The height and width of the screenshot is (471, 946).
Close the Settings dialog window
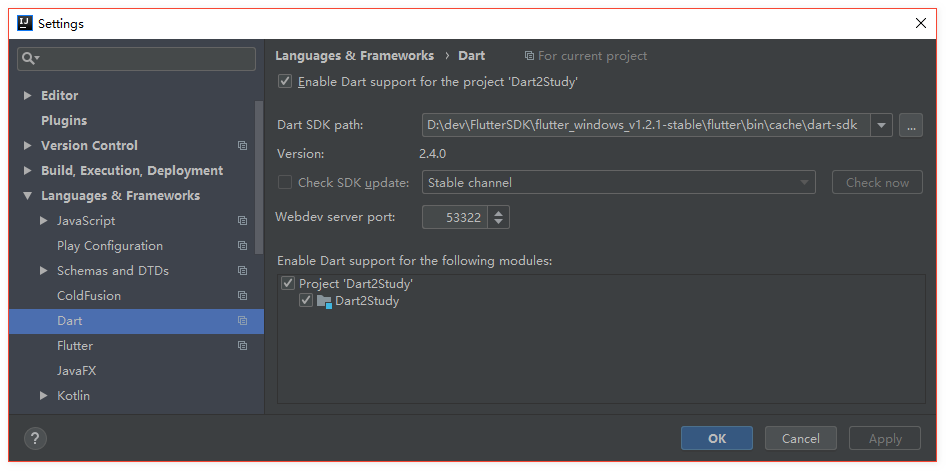[x=921, y=24]
